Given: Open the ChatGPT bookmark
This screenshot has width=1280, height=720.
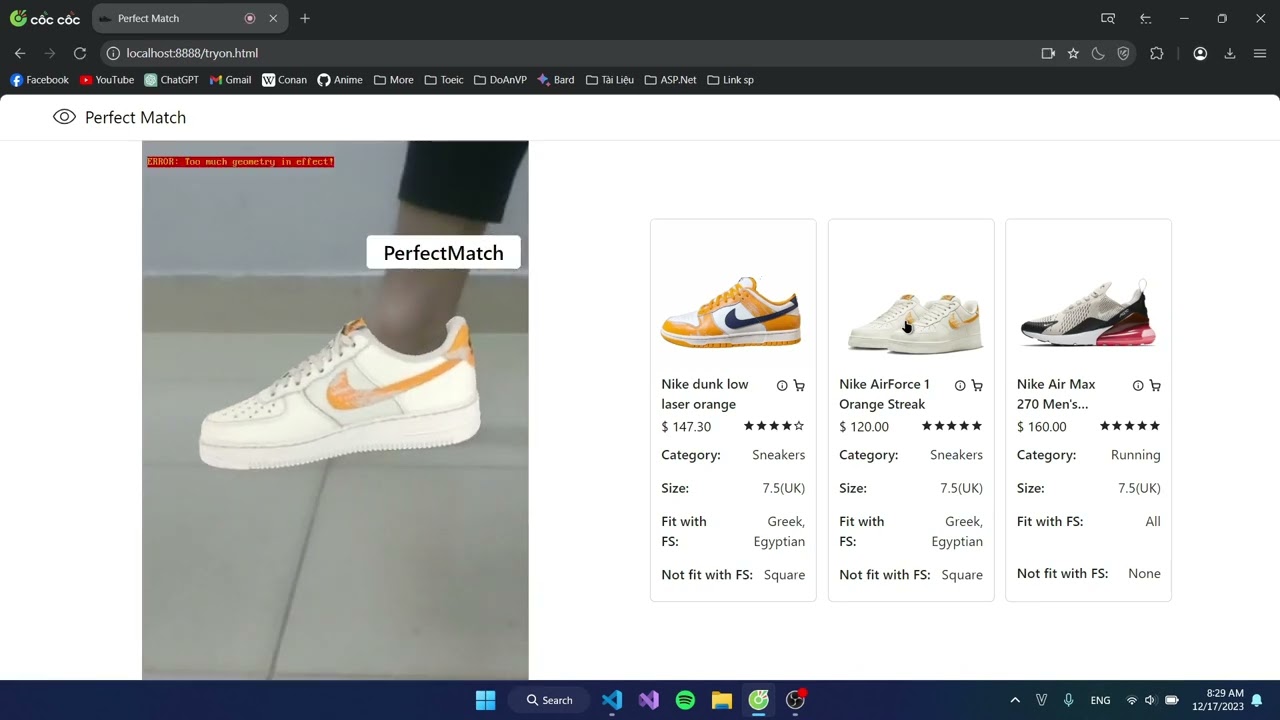Looking at the screenshot, I should pos(171,80).
